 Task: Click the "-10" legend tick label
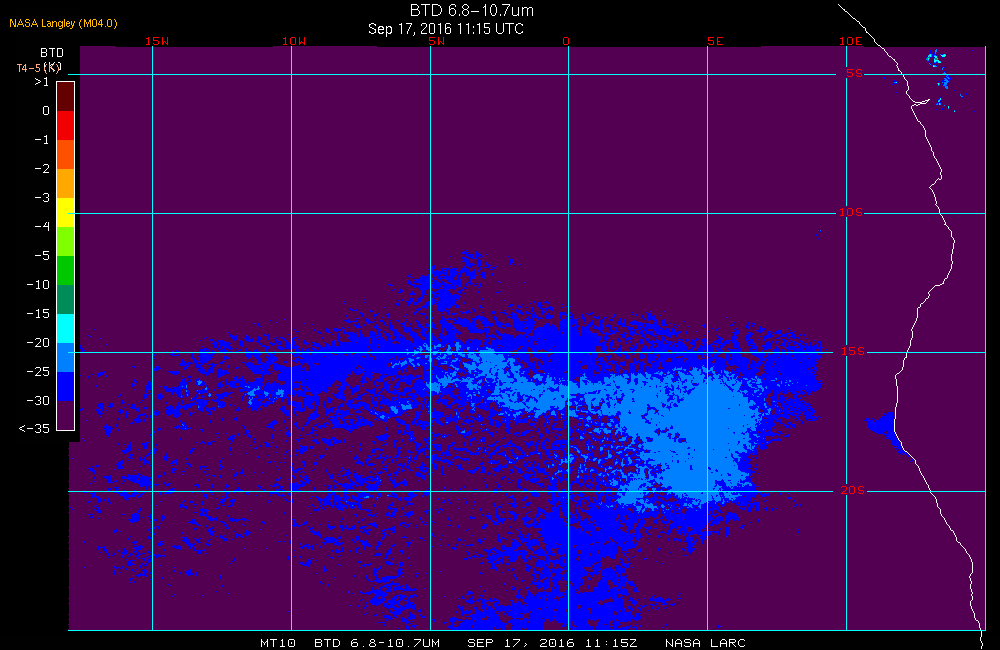pos(38,284)
